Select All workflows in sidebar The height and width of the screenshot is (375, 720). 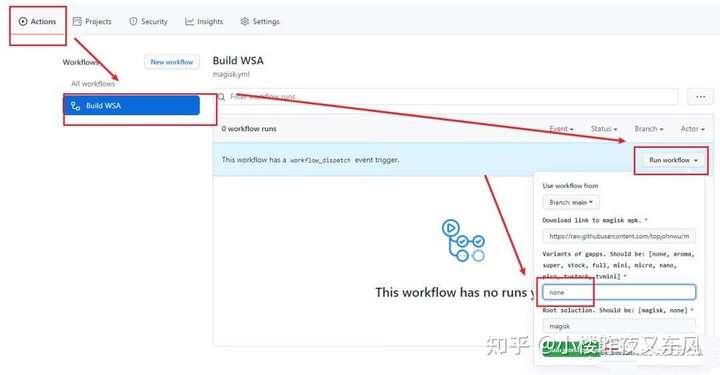[93, 84]
